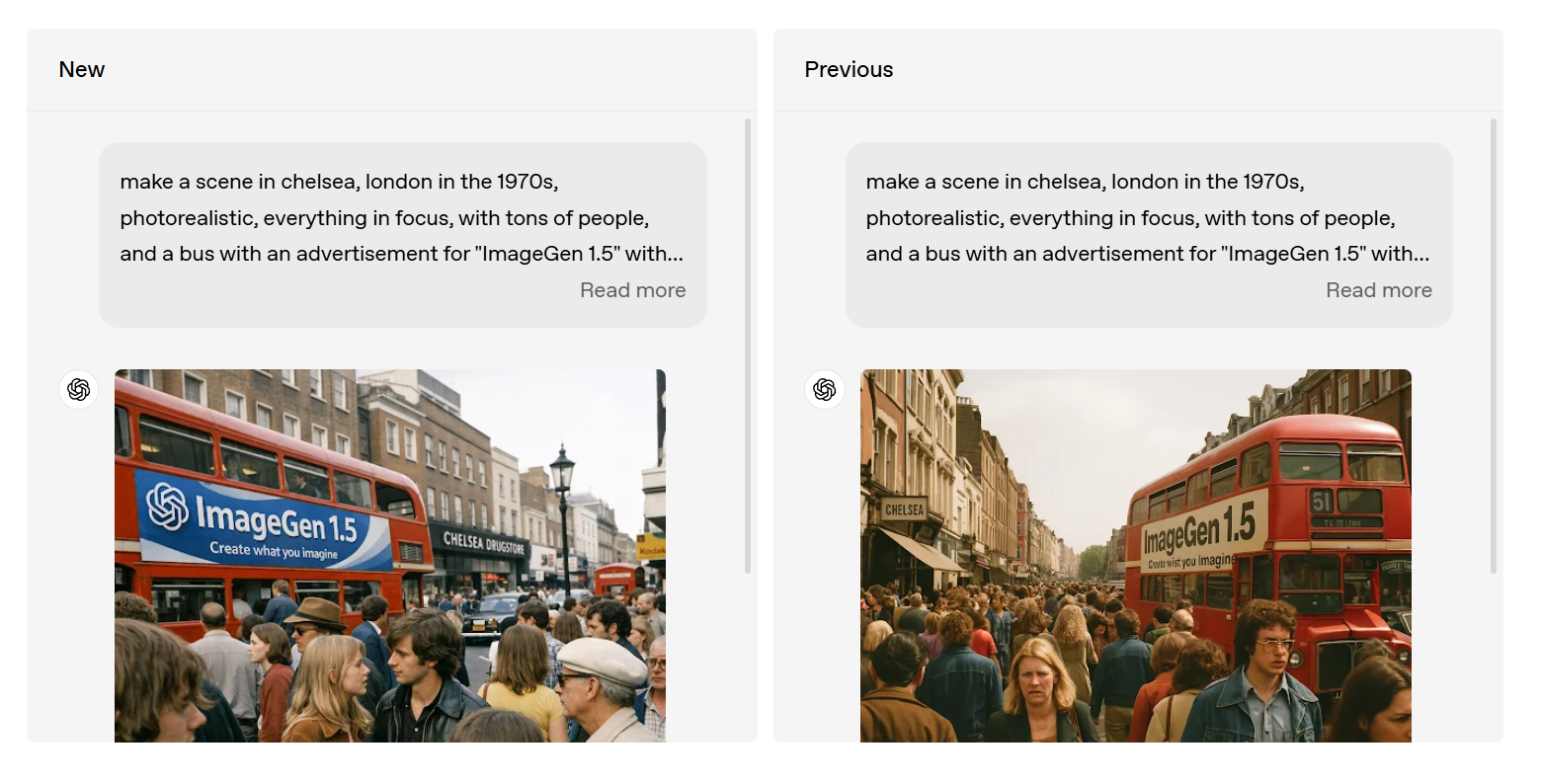
Task: Click ChatGPT logo icon in Previous panel
Action: click(825, 389)
